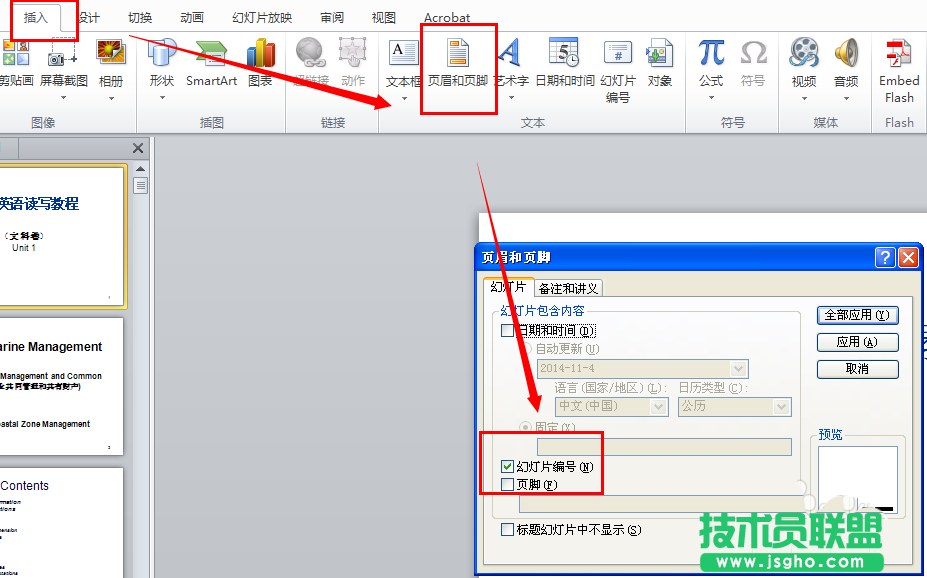Screen dimensions: 927x578
Task: Expand the Photo Album (相册) dropdown arrow
Action: pos(111,98)
